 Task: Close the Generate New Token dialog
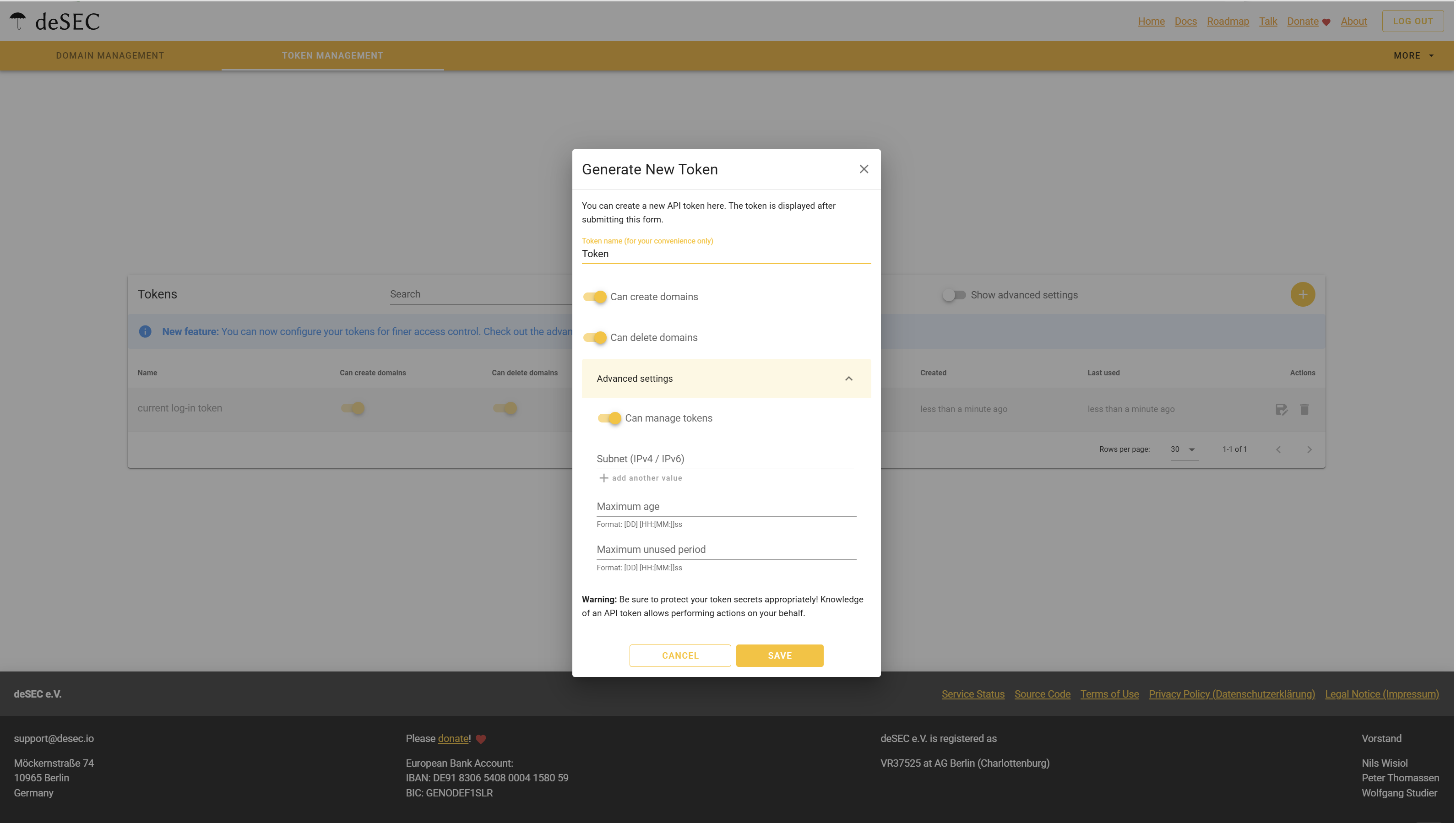click(864, 169)
